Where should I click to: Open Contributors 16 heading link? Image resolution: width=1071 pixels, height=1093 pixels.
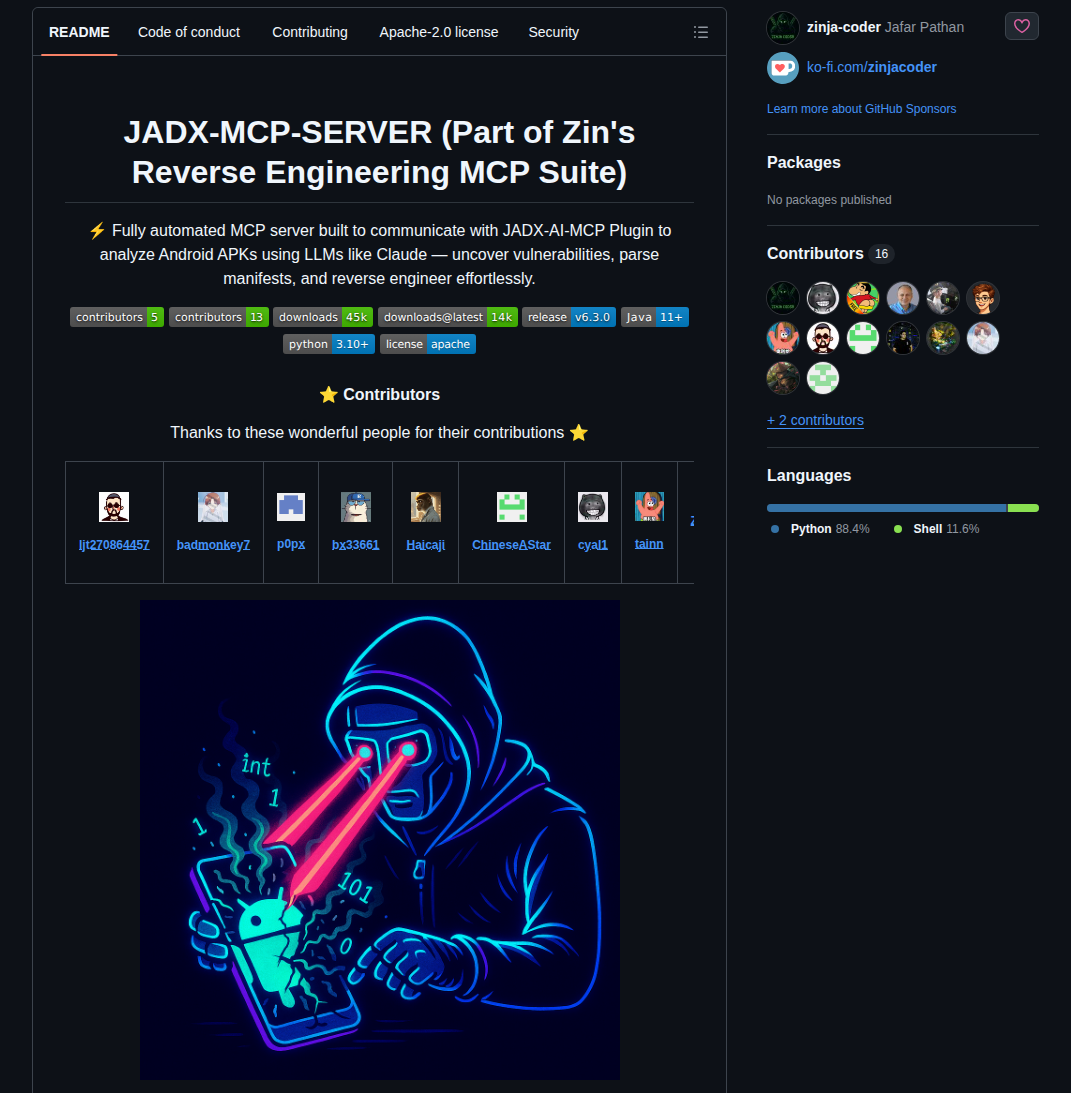tap(830, 254)
